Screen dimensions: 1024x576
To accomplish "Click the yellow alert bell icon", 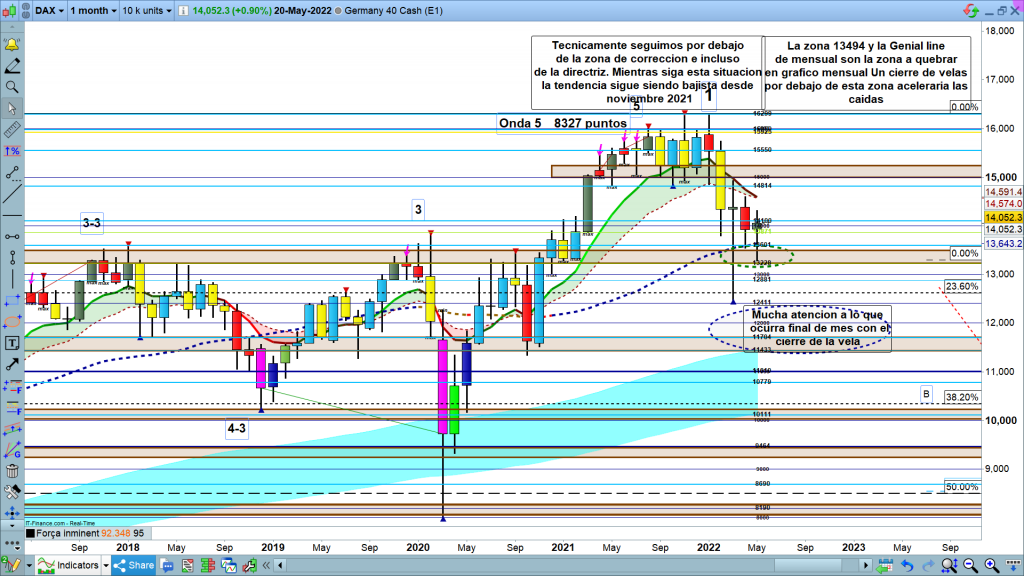I will (x=13, y=46).
